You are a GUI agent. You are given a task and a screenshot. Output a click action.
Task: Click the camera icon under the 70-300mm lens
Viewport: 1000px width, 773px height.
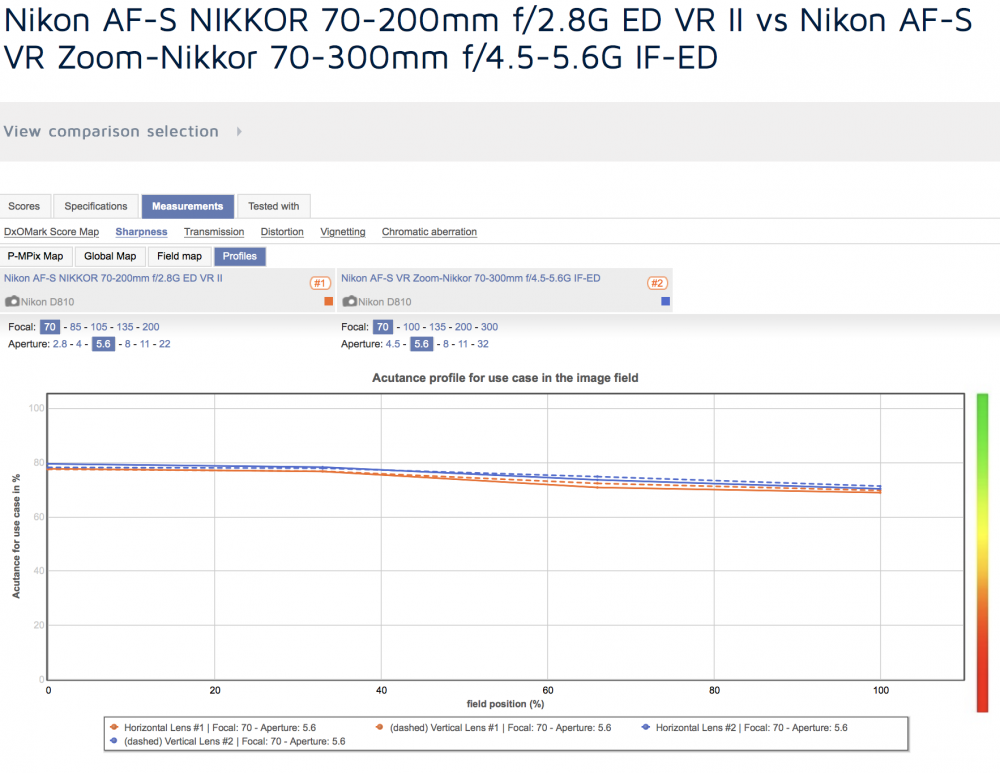tap(349, 301)
